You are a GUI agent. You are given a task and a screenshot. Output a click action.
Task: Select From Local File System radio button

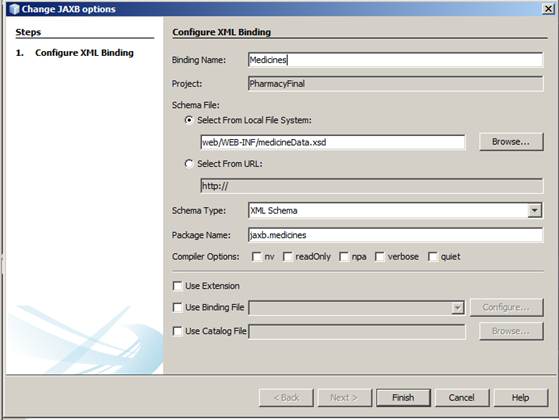click(189, 120)
